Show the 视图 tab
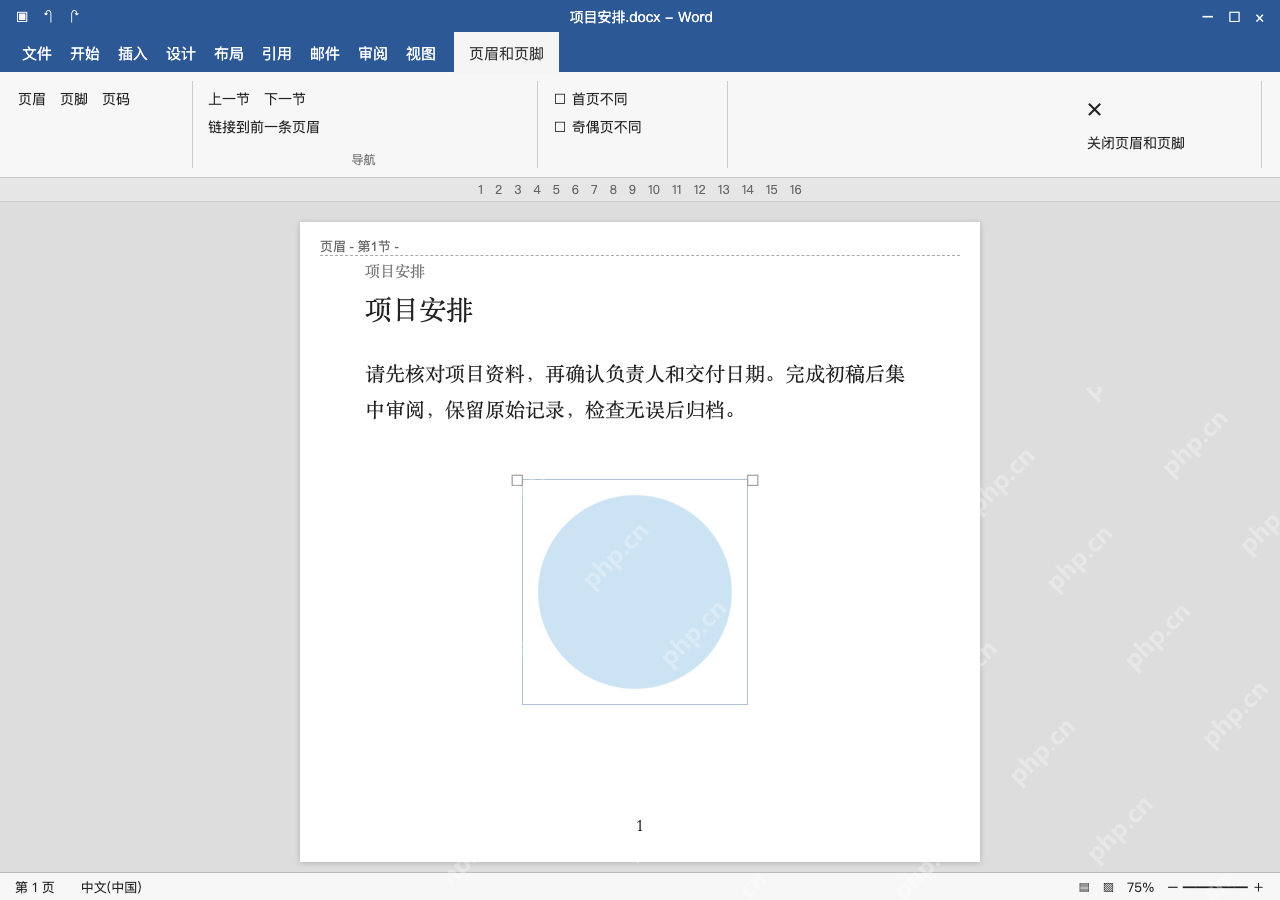 pos(421,53)
